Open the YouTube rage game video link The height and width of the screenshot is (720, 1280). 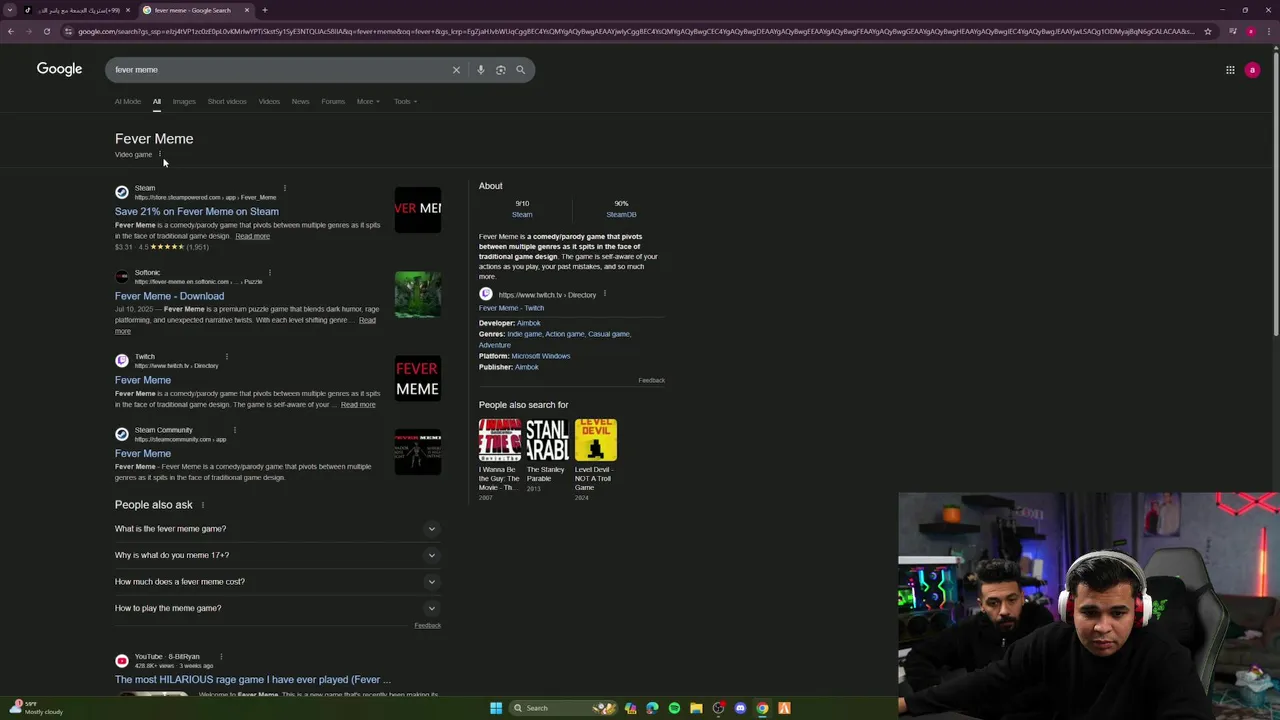coord(253,680)
